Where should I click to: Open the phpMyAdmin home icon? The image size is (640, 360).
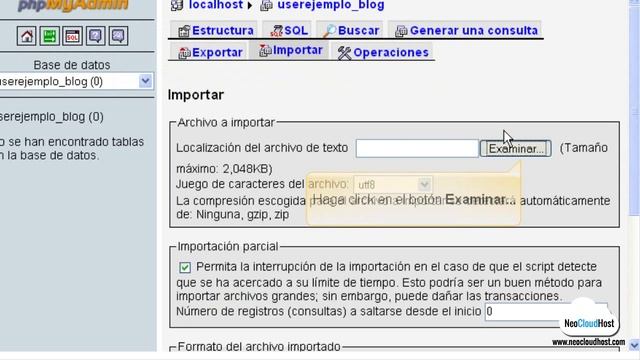coord(27,36)
